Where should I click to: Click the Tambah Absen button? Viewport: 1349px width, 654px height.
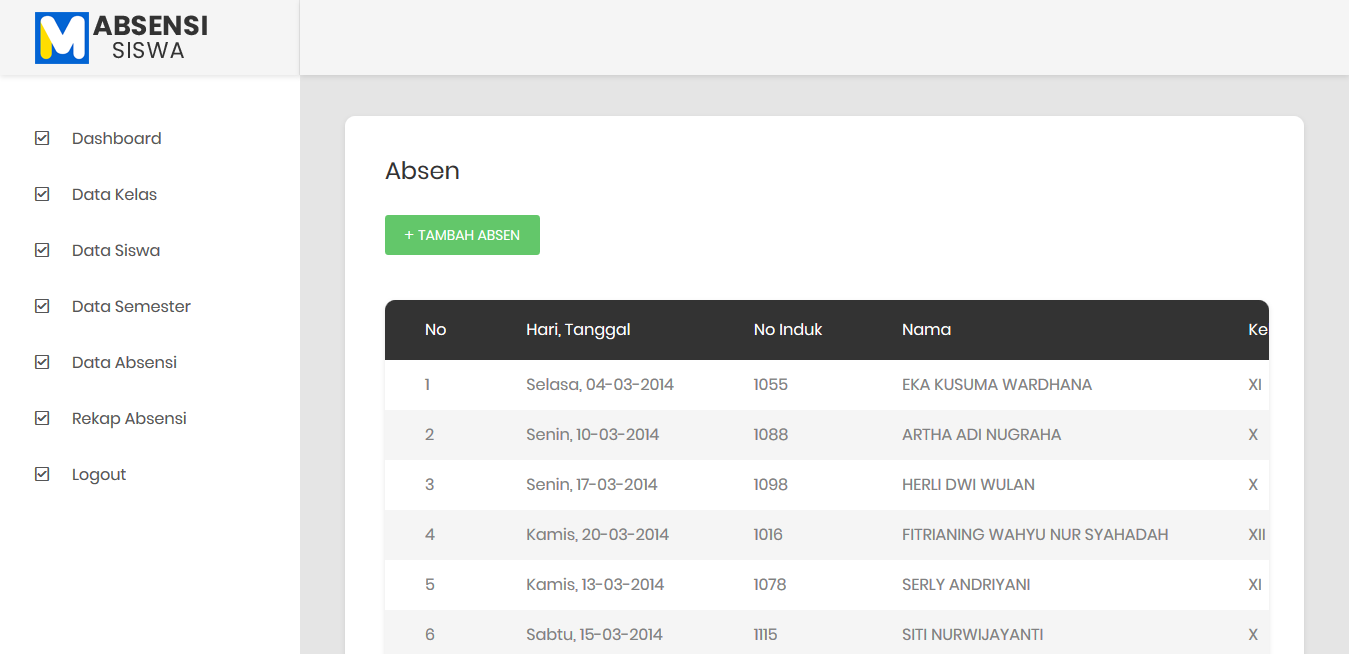462,235
